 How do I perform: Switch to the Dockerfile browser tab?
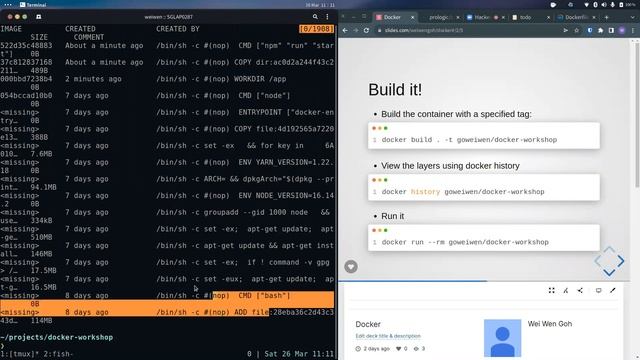[x=576, y=17]
